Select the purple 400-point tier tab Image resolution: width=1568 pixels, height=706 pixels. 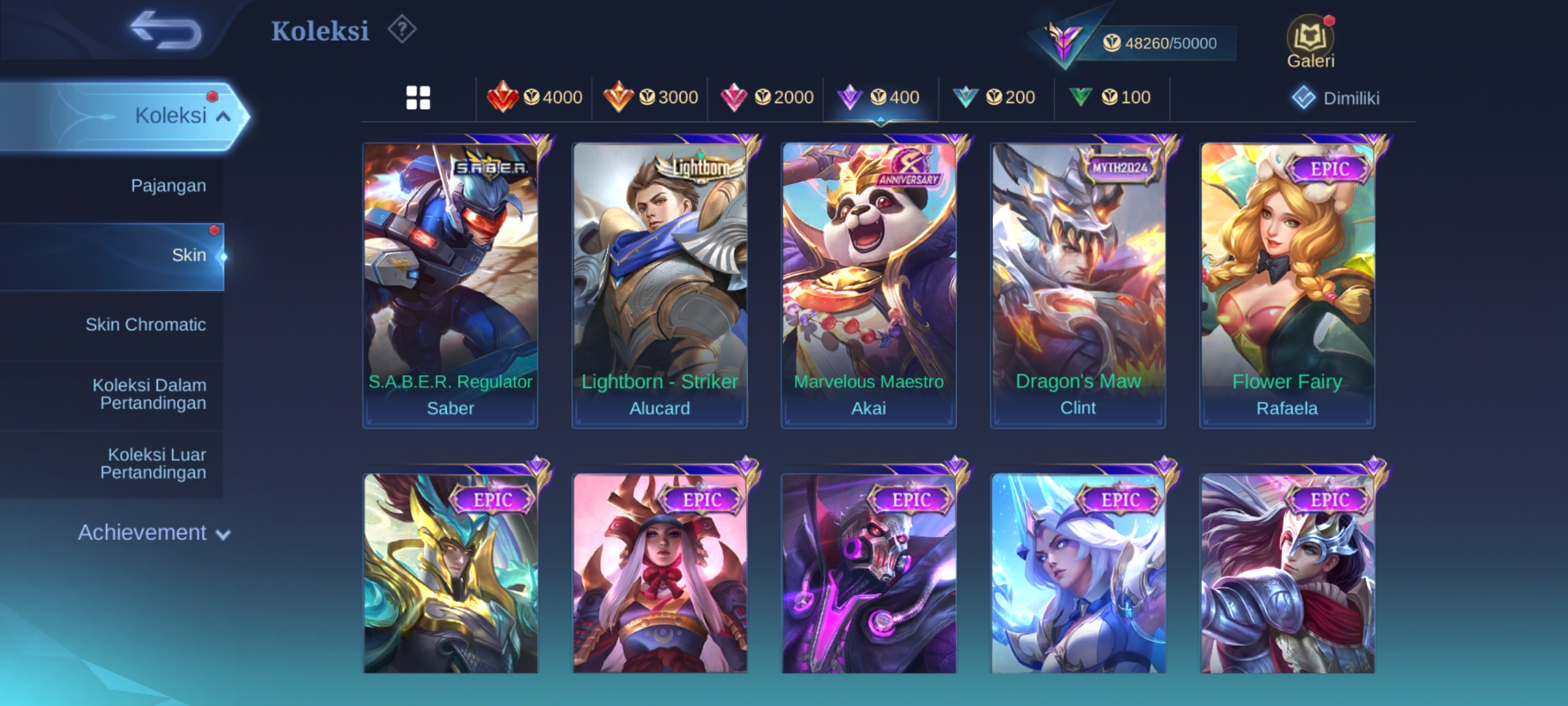click(881, 98)
